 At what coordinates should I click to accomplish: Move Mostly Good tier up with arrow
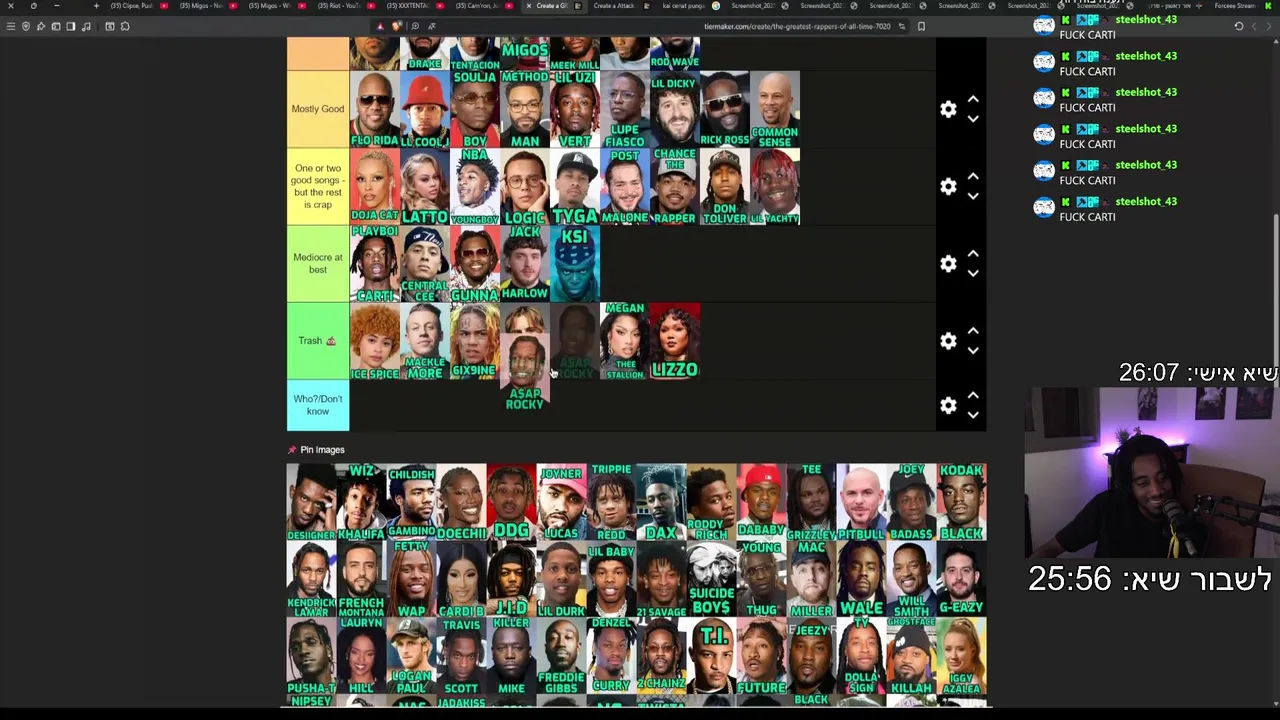point(972,99)
